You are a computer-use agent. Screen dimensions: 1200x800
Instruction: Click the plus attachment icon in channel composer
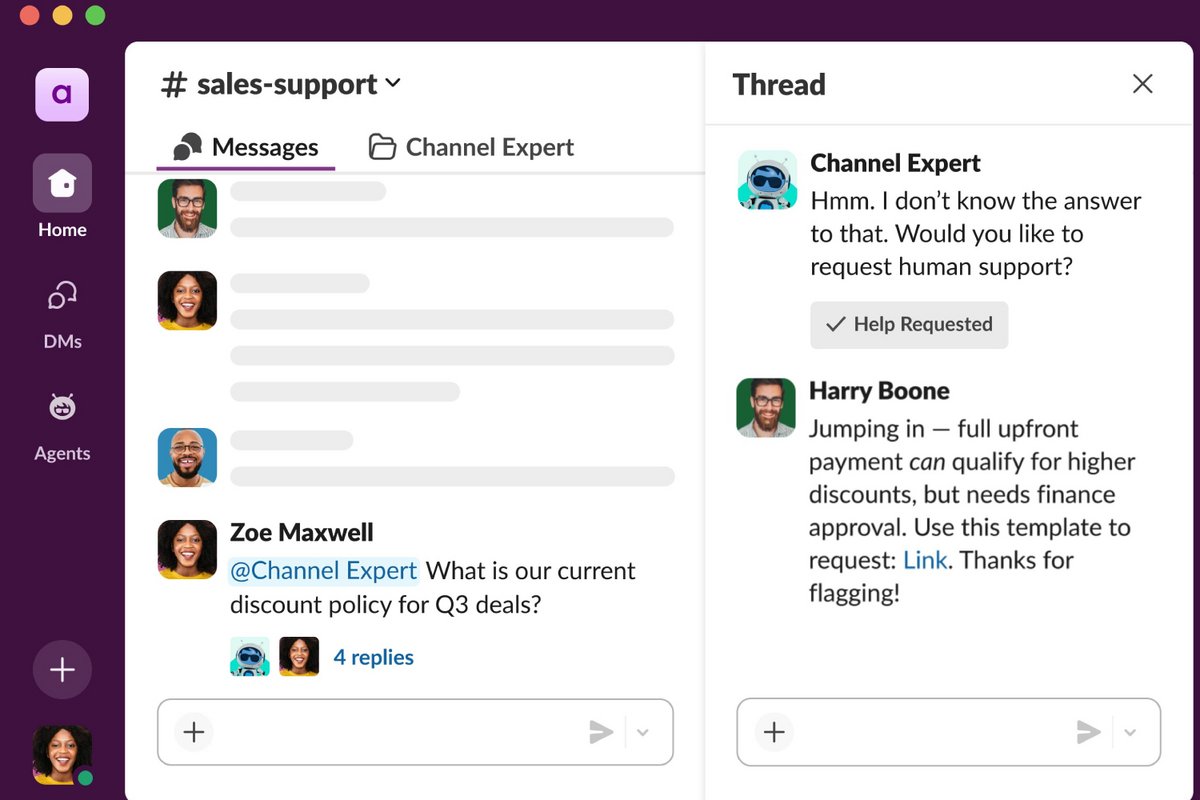(x=194, y=732)
